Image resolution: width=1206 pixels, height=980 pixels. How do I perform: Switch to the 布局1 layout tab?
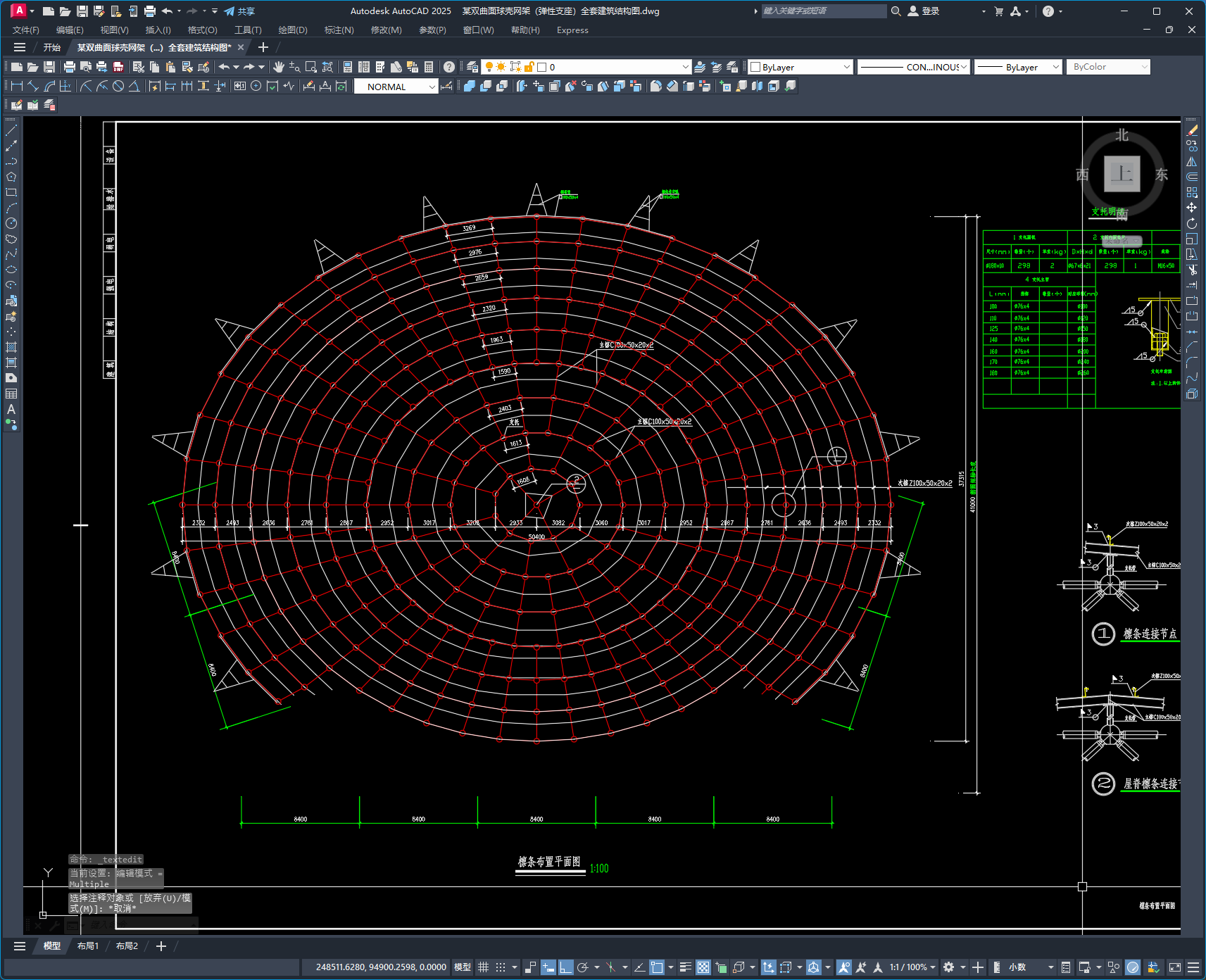[x=88, y=946]
